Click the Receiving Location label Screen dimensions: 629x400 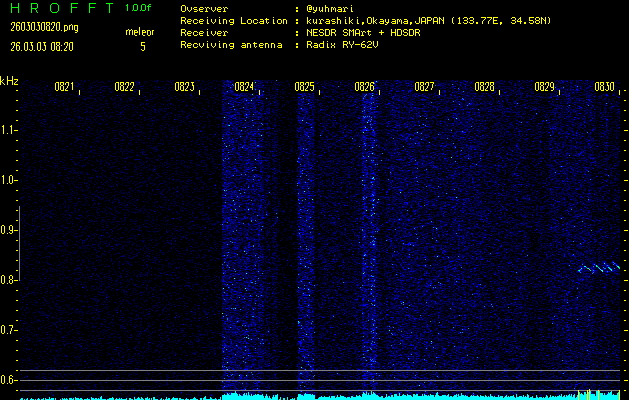234,21
